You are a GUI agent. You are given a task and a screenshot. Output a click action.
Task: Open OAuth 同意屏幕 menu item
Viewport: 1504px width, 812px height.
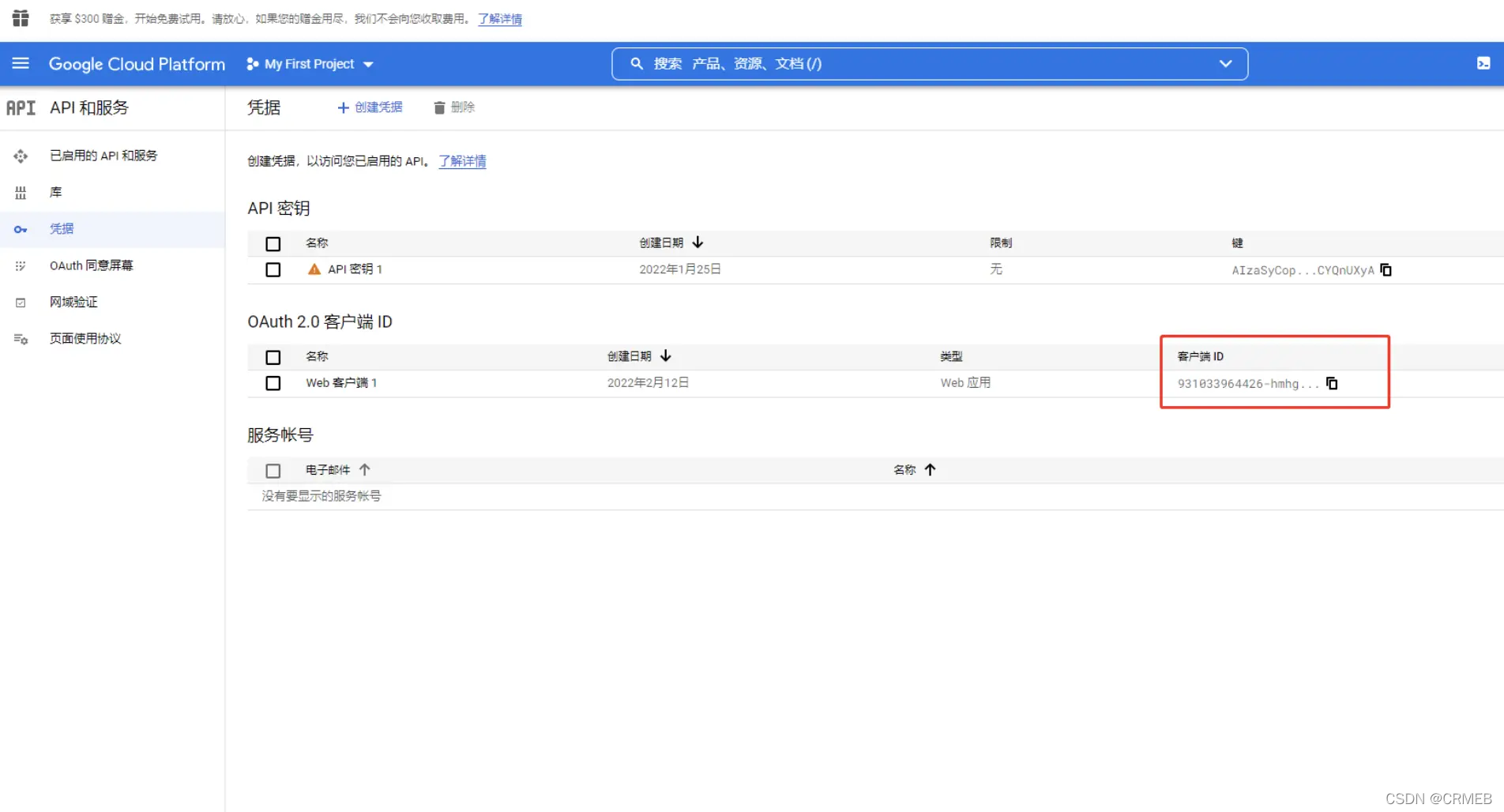click(x=112, y=265)
